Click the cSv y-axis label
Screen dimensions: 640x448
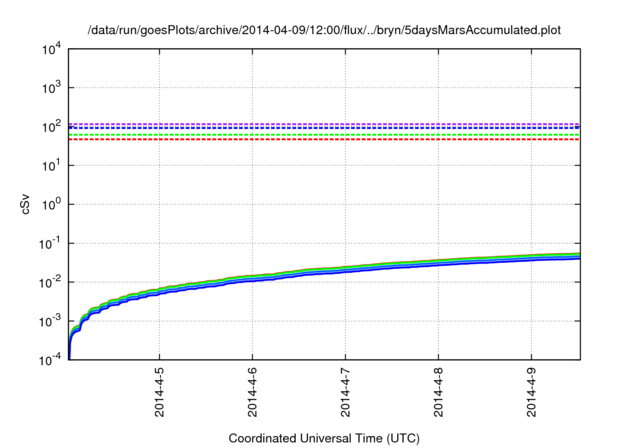pyautogui.click(x=25, y=204)
